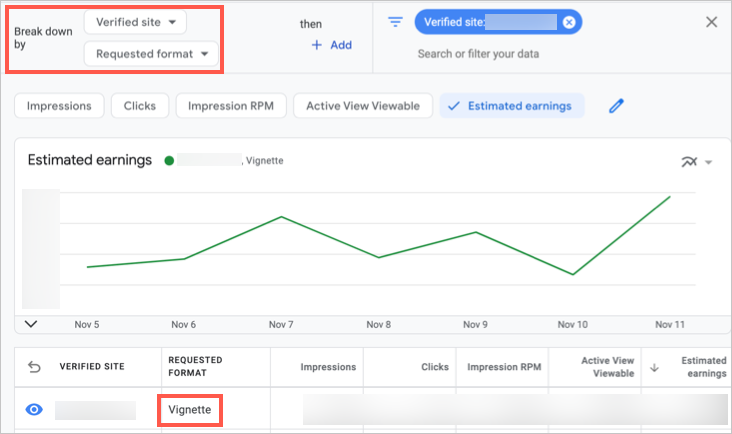732x434 pixels.
Task: Remove the Verified site filter chip
Action: coord(569,22)
